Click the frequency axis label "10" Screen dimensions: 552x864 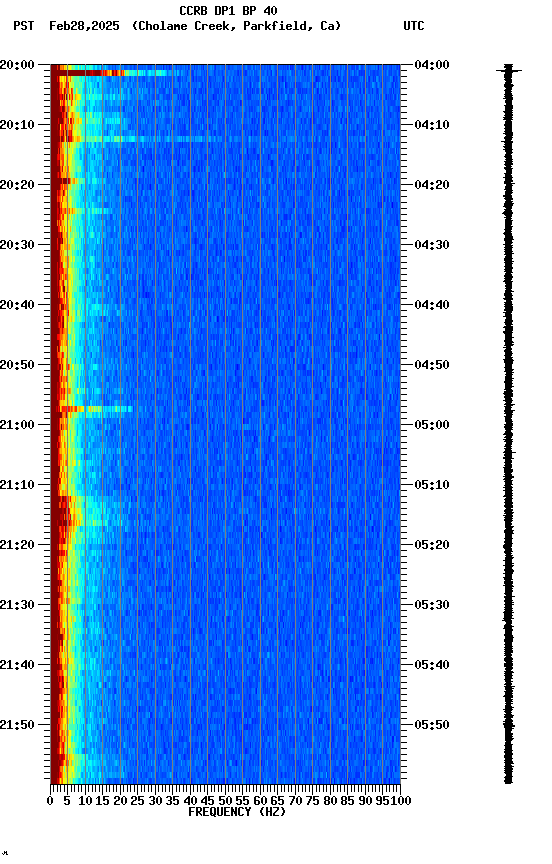coord(85,801)
